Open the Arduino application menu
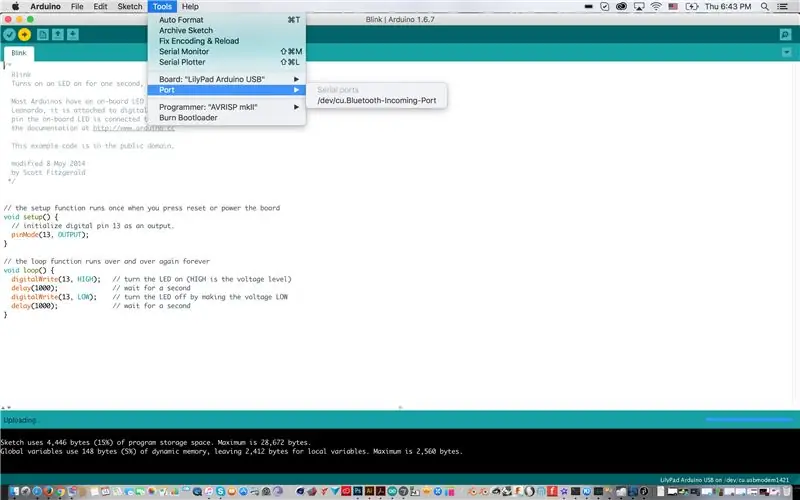 [x=45, y=6]
